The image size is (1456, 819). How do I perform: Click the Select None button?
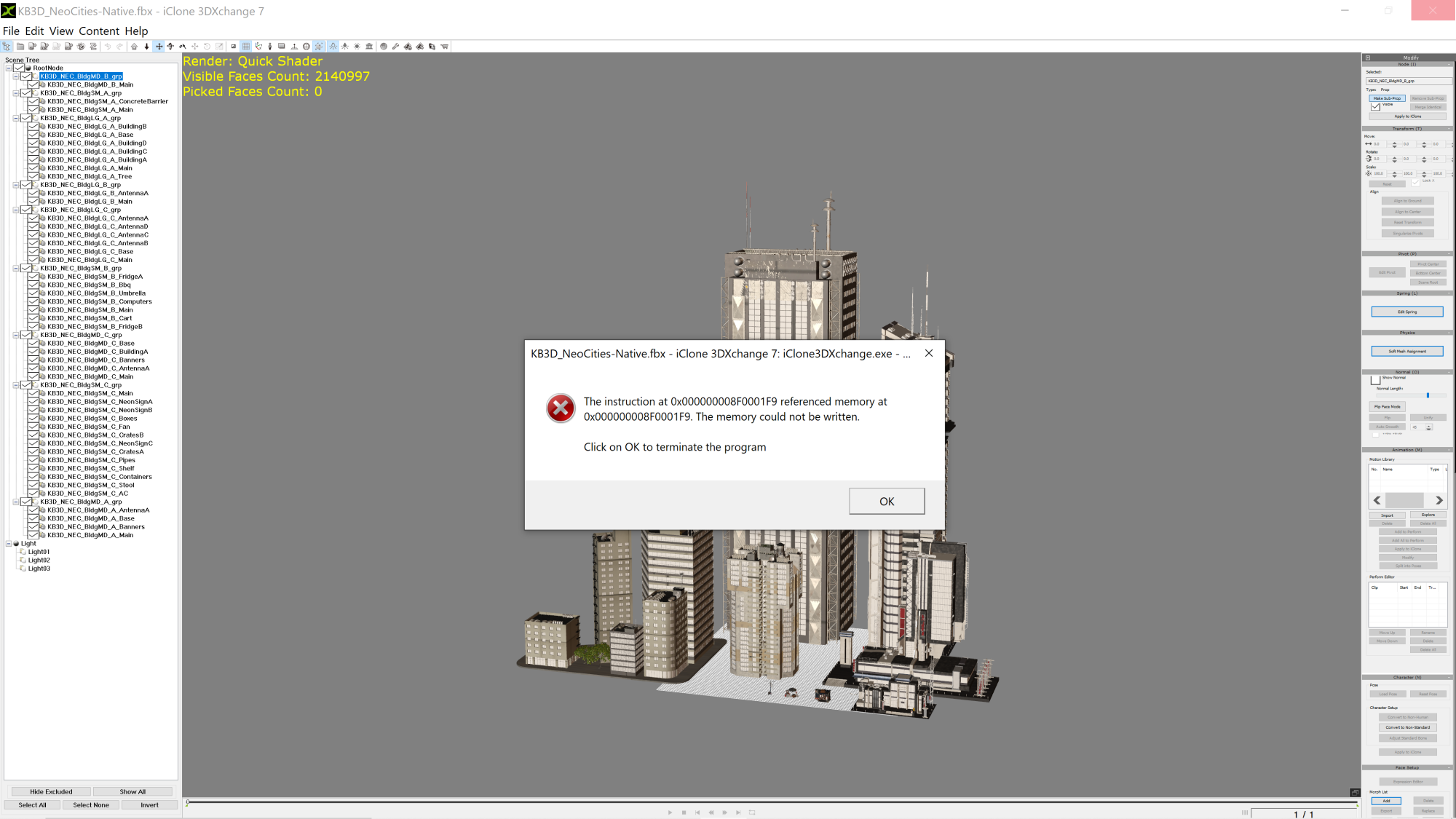(x=91, y=805)
